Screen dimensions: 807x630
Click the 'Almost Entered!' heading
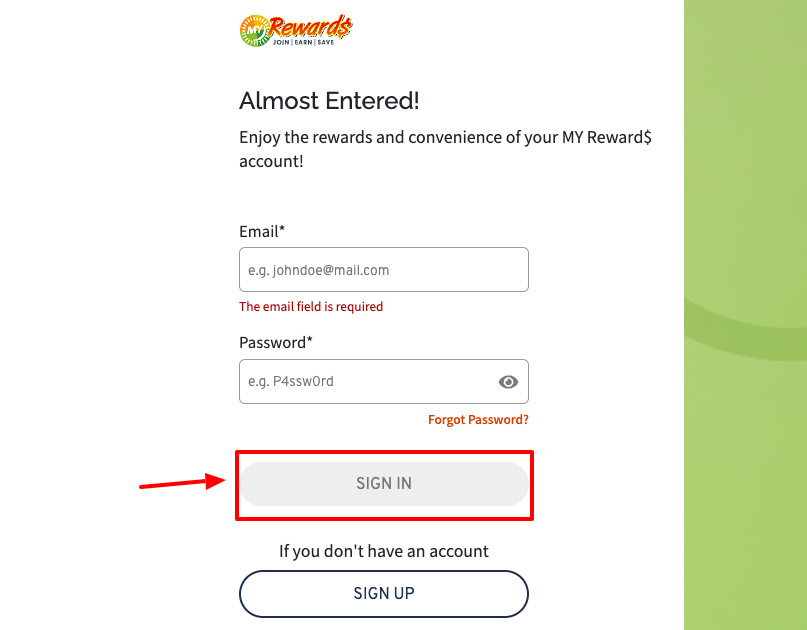point(328,101)
